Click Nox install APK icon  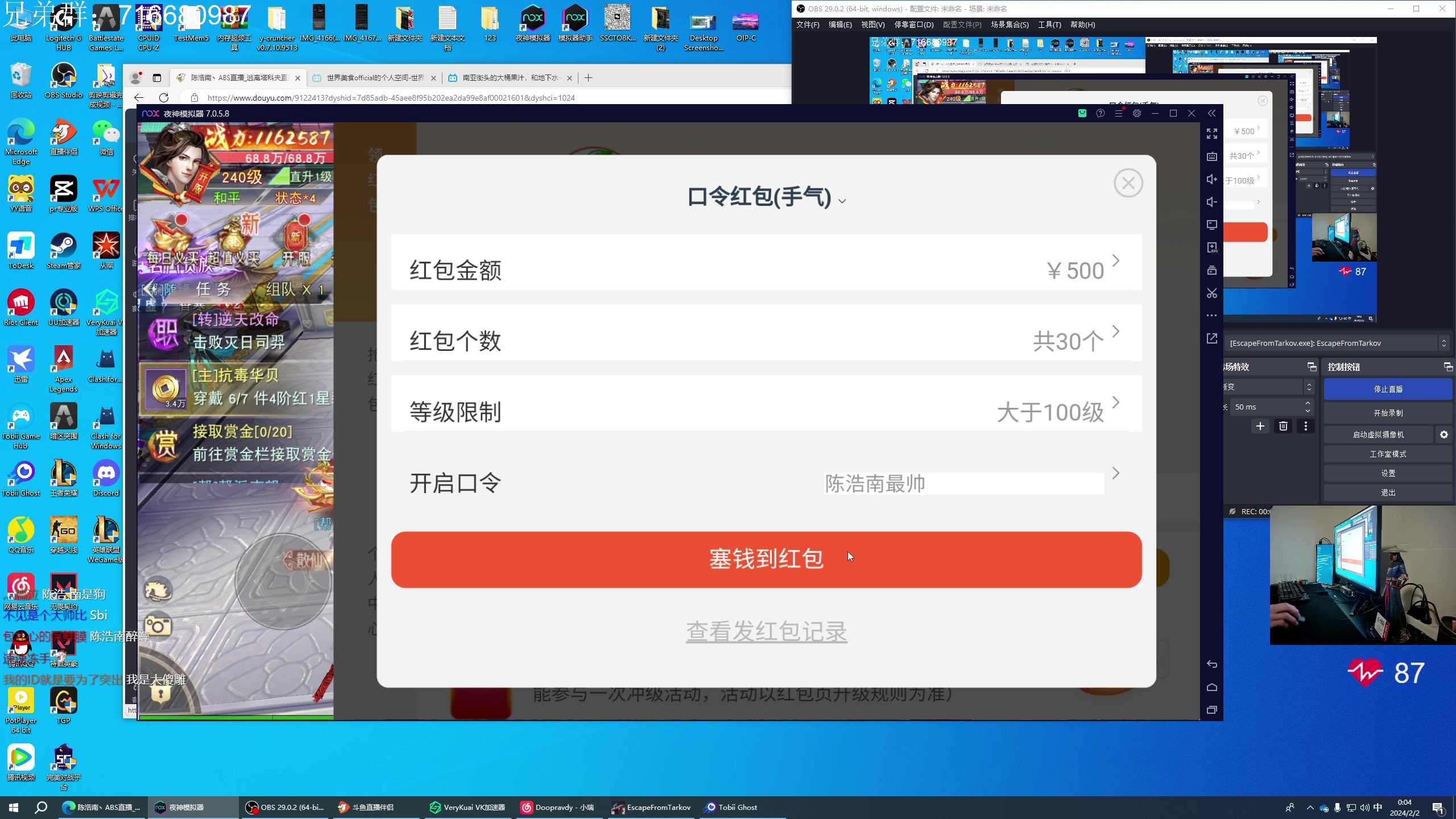click(x=1212, y=247)
